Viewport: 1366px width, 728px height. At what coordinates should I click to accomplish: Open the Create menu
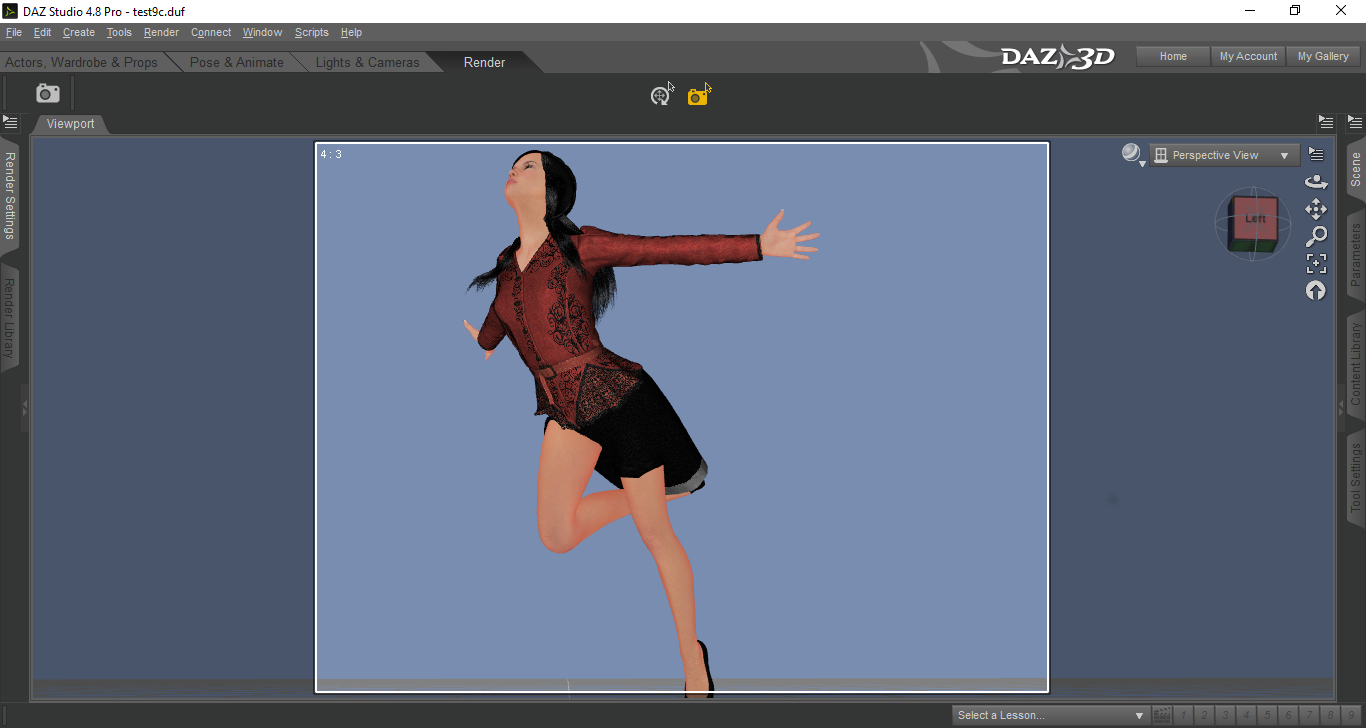(x=79, y=32)
